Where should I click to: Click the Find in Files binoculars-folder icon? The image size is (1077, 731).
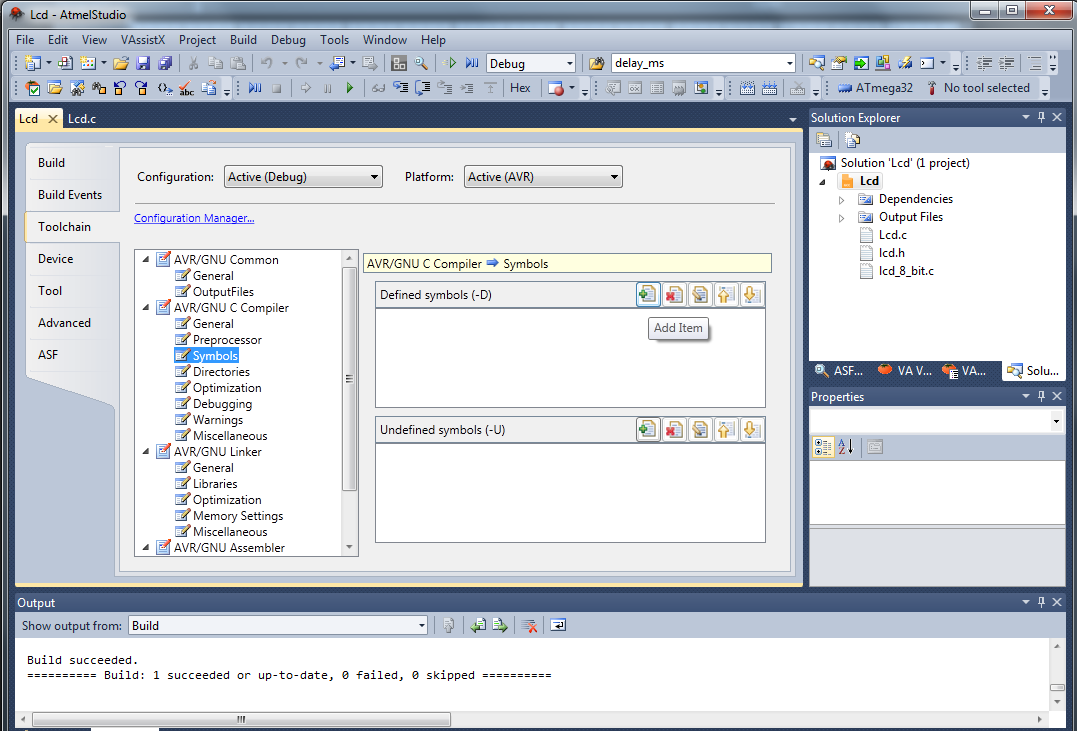(x=596, y=63)
